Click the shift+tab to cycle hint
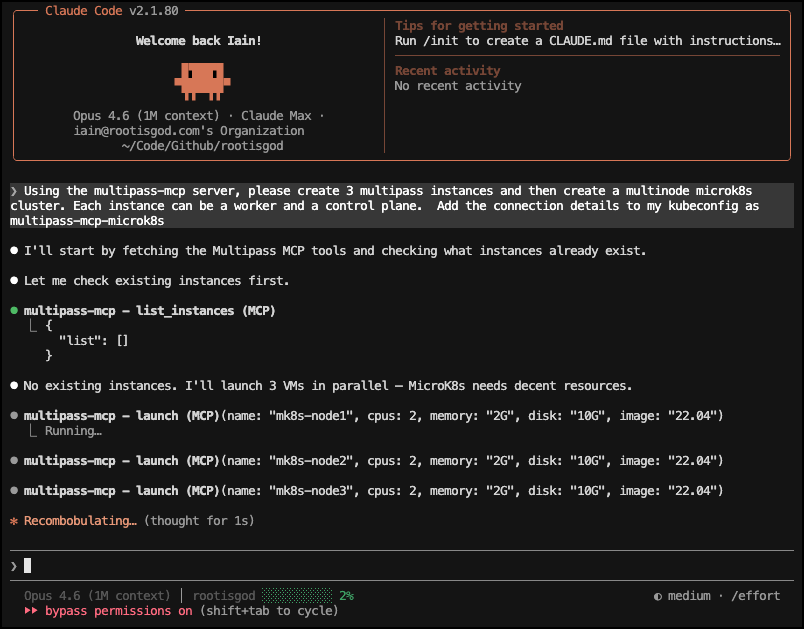This screenshot has height=629, width=804. click(x=269, y=610)
